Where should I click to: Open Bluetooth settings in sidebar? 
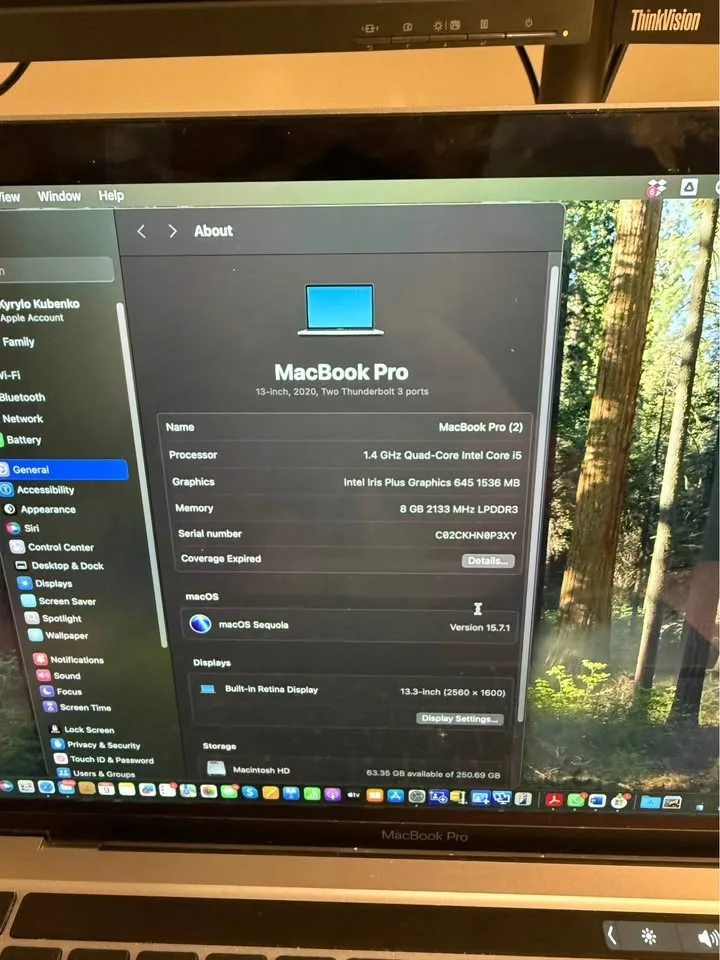pyautogui.click(x=23, y=397)
